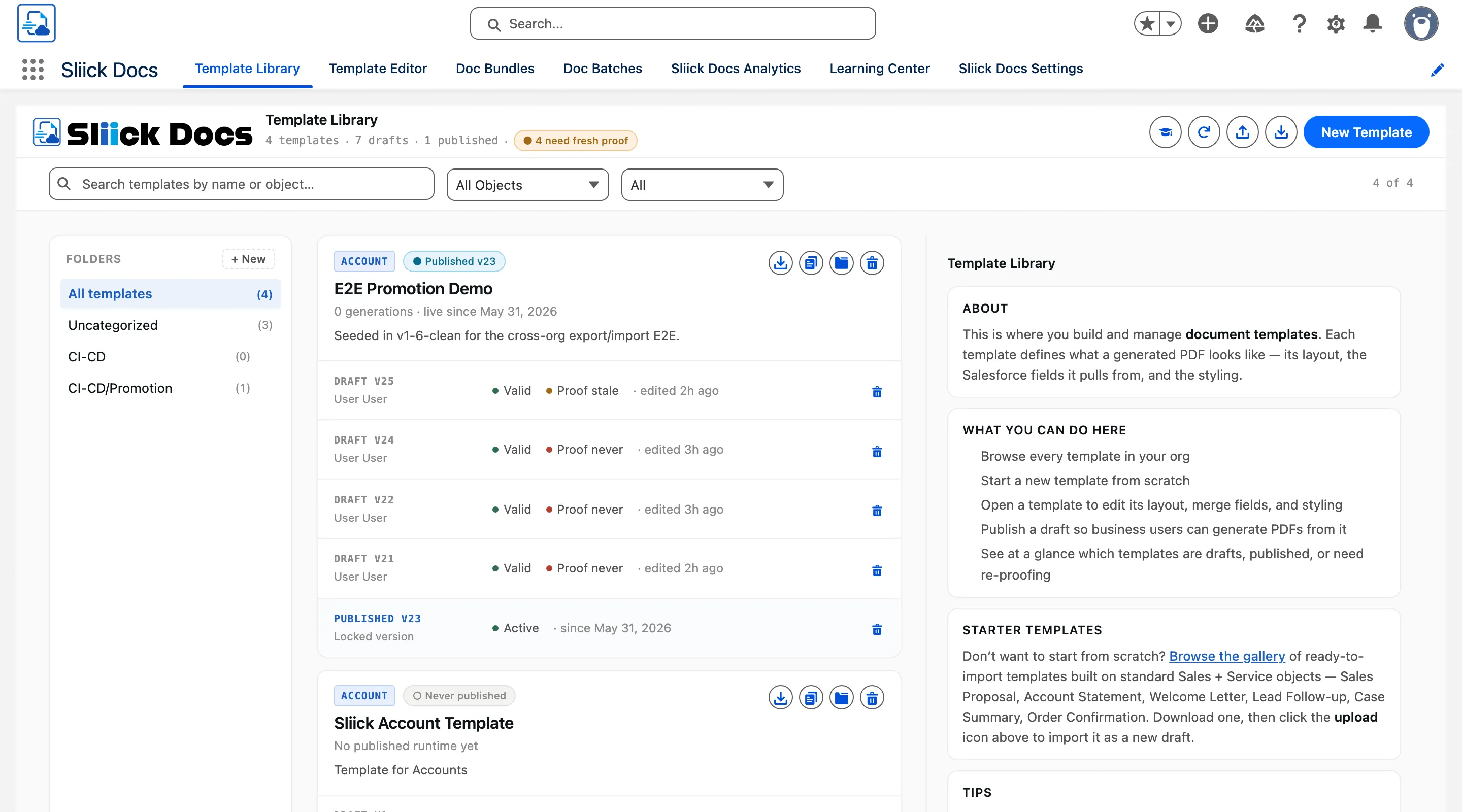Click the pencil icon to edit navigation
The height and width of the screenshot is (812, 1462).
coord(1437,70)
